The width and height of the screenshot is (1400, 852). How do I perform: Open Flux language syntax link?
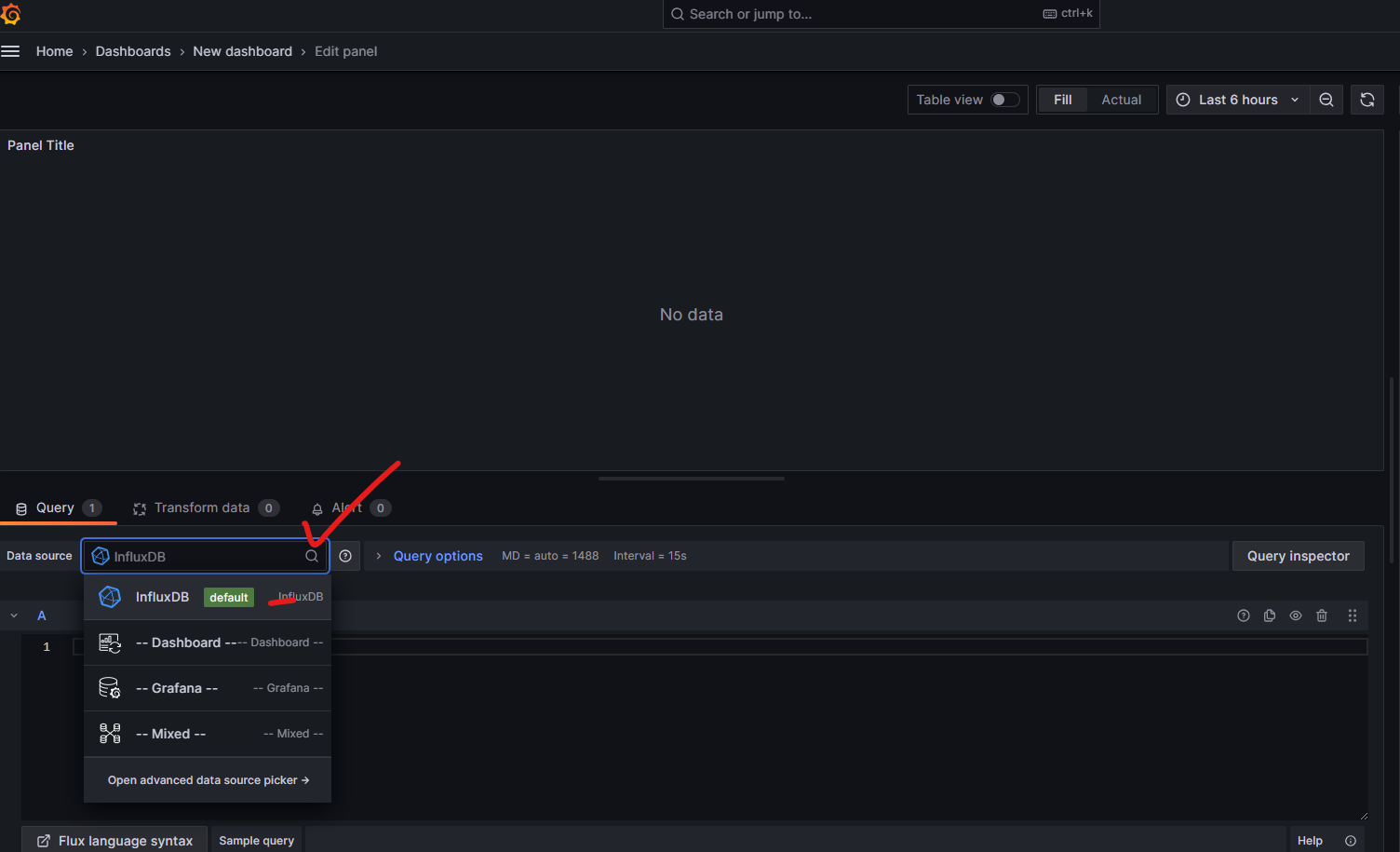[x=115, y=841]
